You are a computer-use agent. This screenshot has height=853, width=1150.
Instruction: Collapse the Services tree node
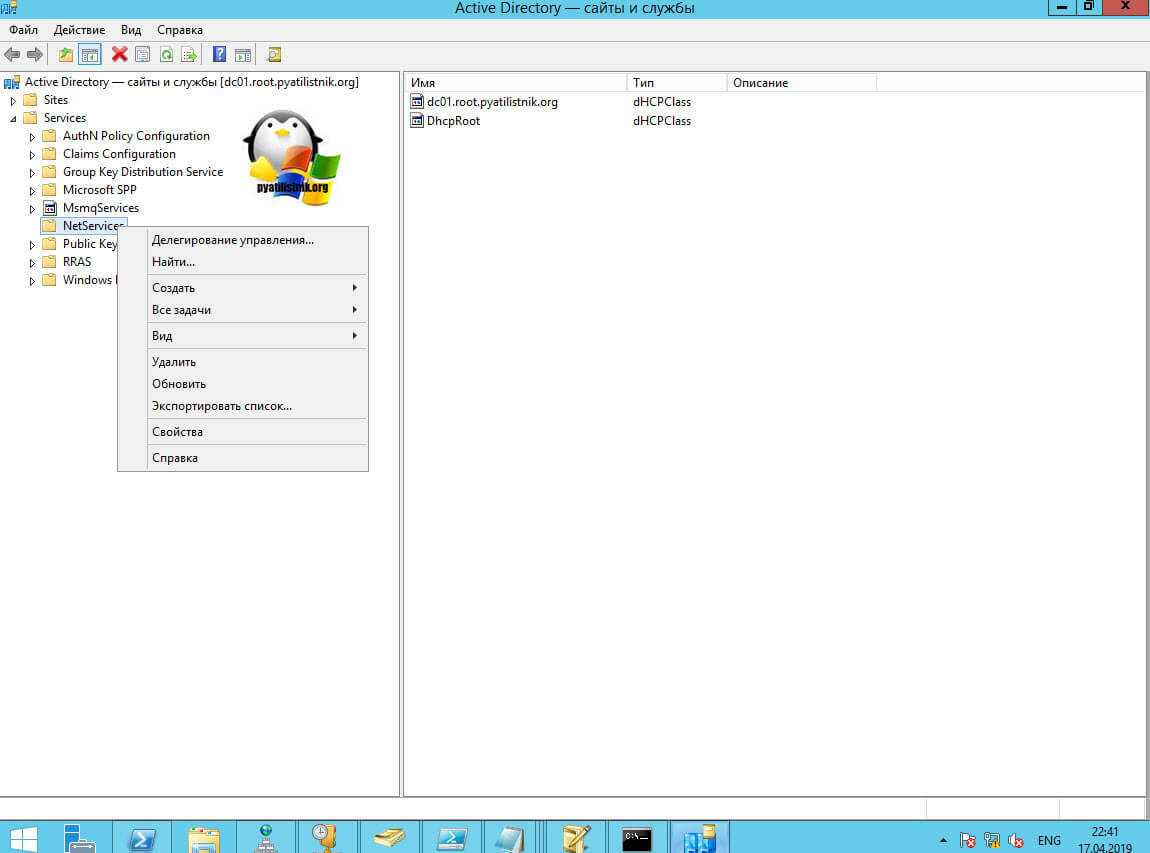(x=13, y=119)
